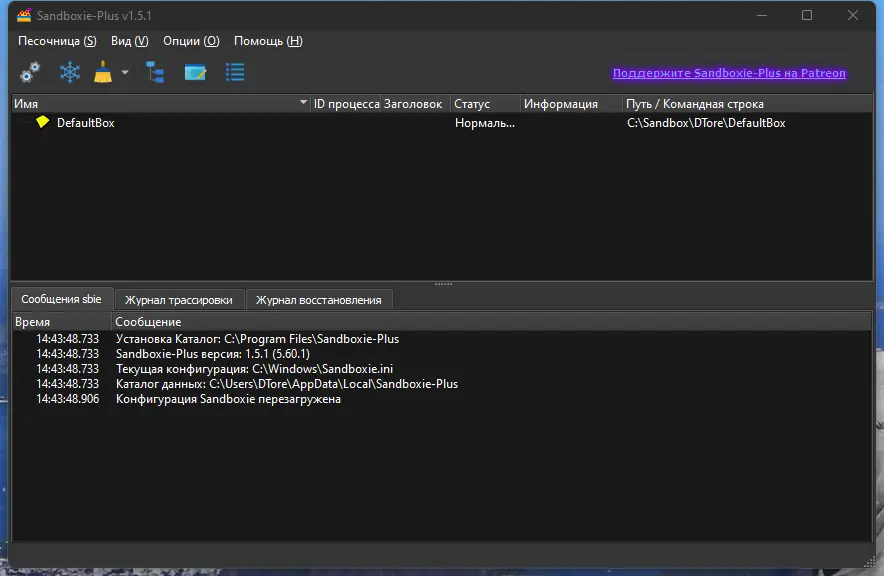Click the splitter handle dots between panels

443,284
